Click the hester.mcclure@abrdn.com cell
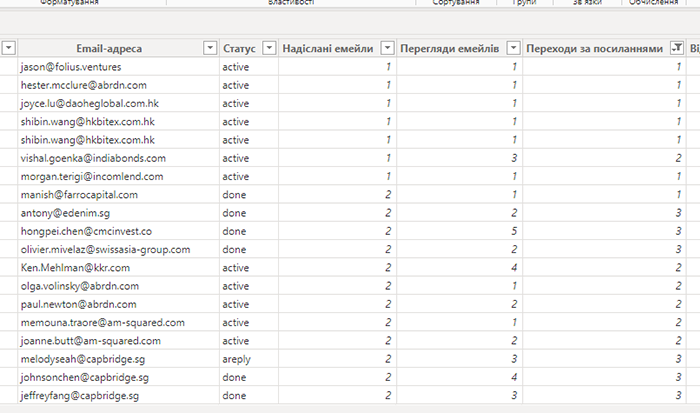This screenshot has width=700, height=413. tap(118, 85)
